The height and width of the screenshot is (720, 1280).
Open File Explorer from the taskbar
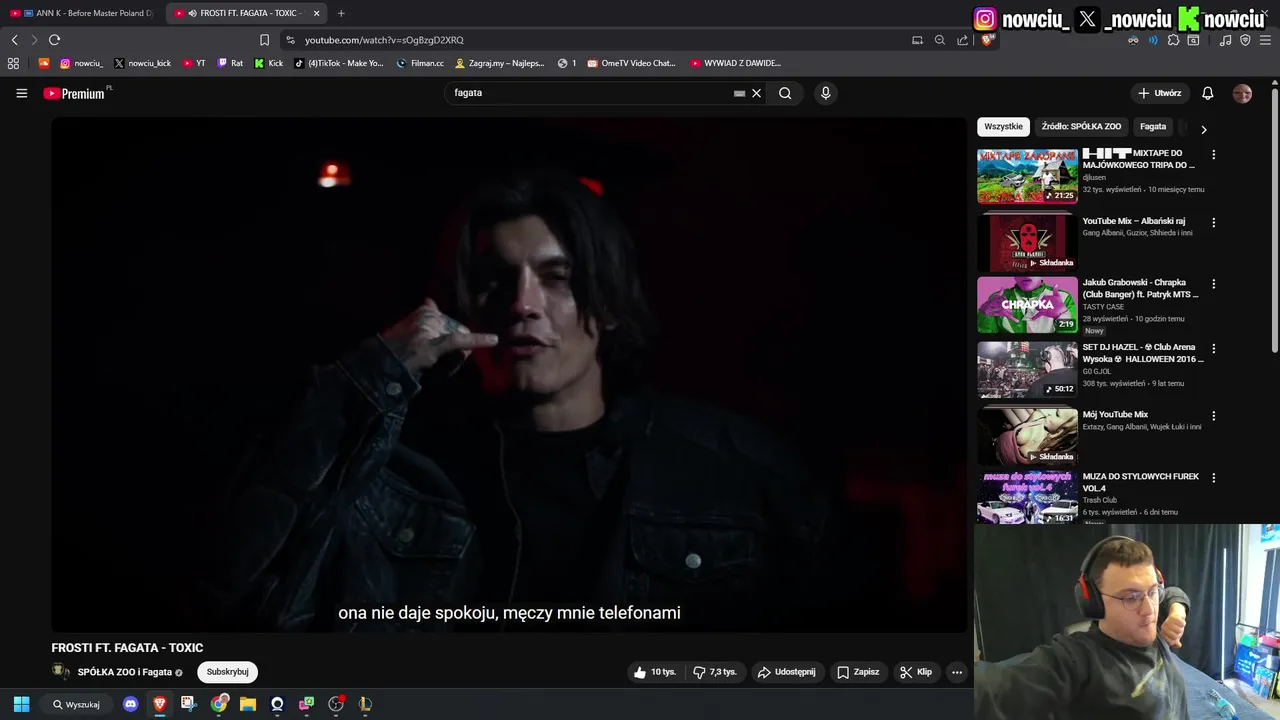coord(247,704)
